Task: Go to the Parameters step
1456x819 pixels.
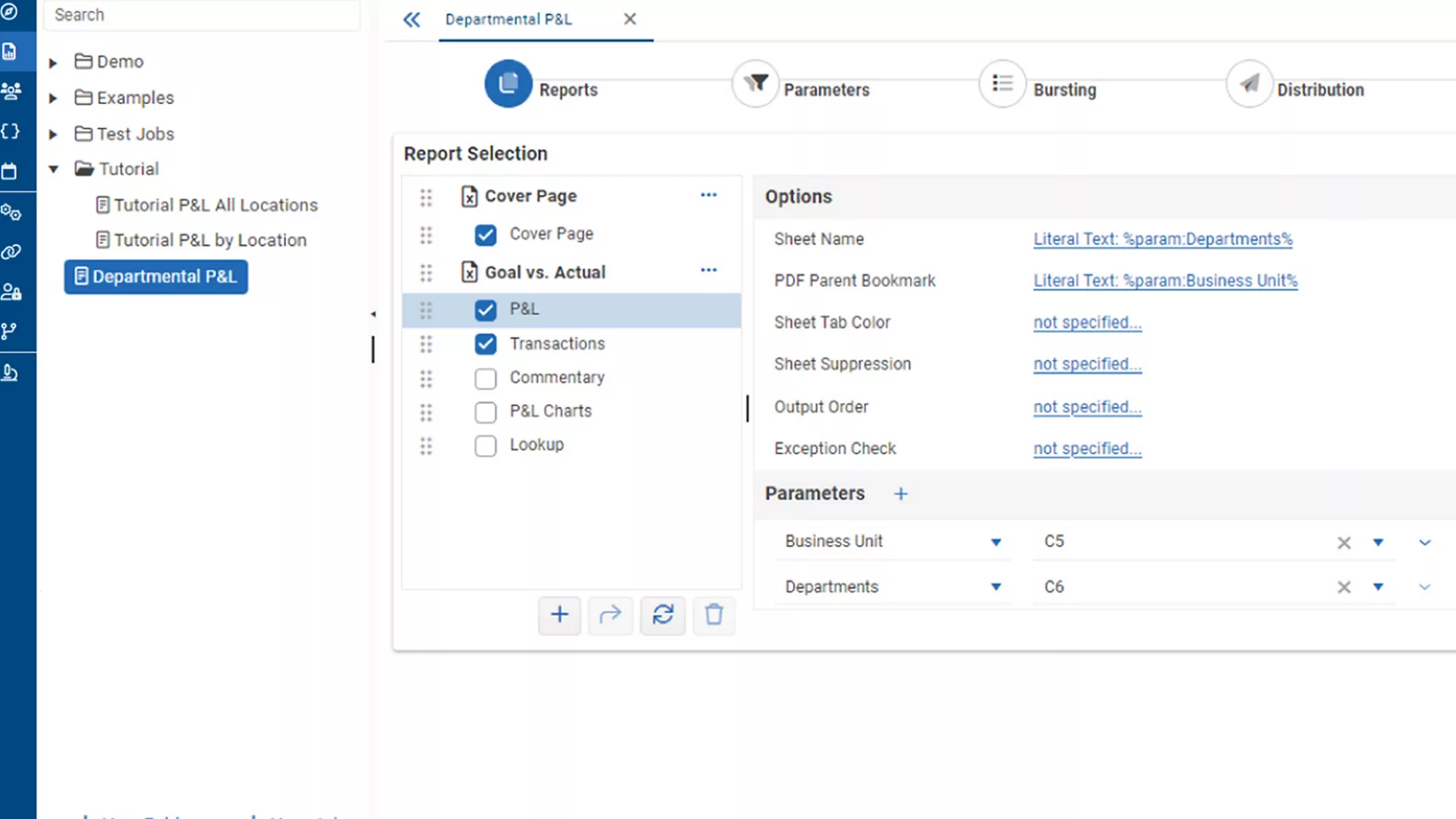Action: (x=756, y=85)
